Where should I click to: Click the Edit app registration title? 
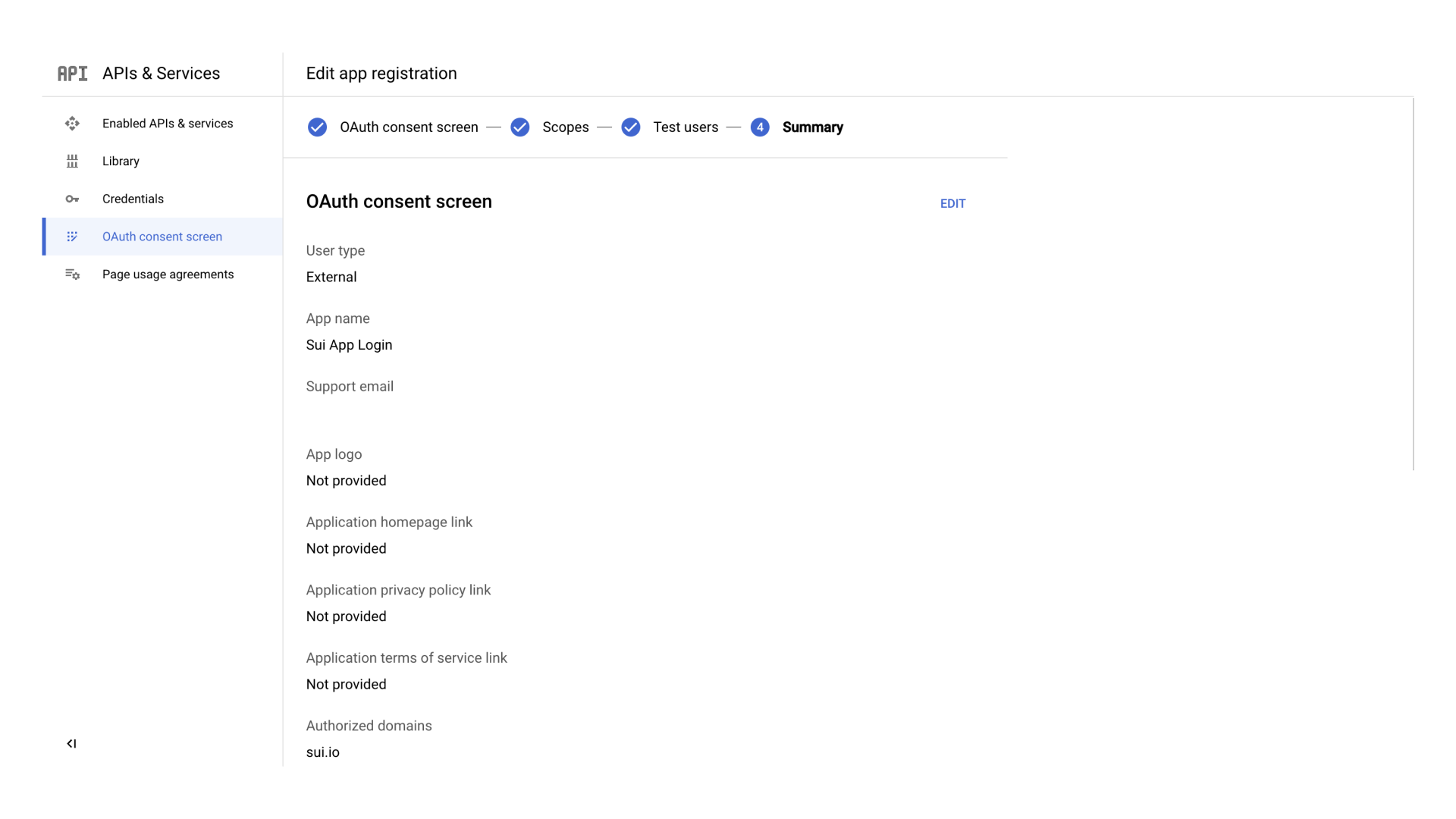381,74
